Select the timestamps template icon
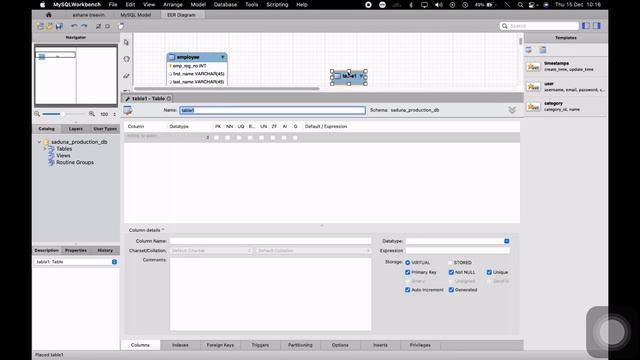Image resolution: width=640 pixels, height=360 pixels. (x=533, y=66)
